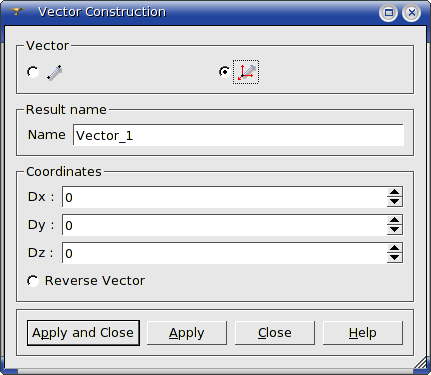Maximize the Vector Construction window
Viewport: 431px width, 375px height.
click(x=388, y=13)
